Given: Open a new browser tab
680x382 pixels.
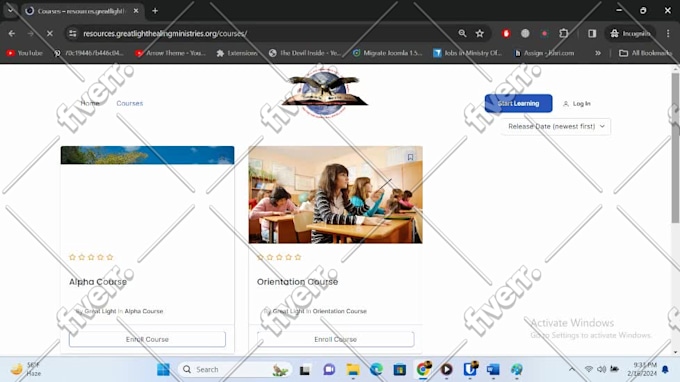Looking at the screenshot, I should point(155,11).
